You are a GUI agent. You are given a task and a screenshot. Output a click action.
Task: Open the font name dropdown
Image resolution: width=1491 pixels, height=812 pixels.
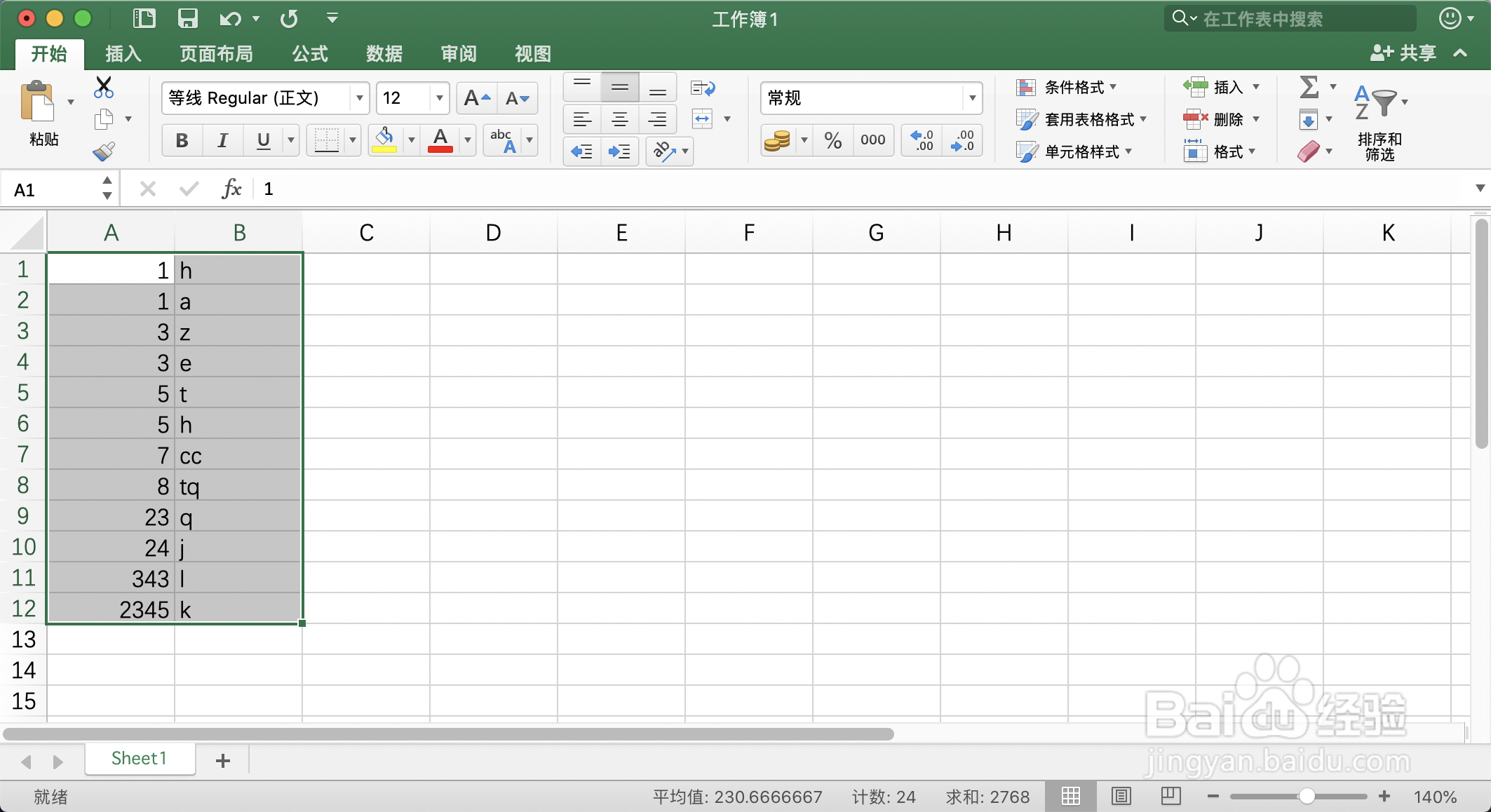point(360,98)
